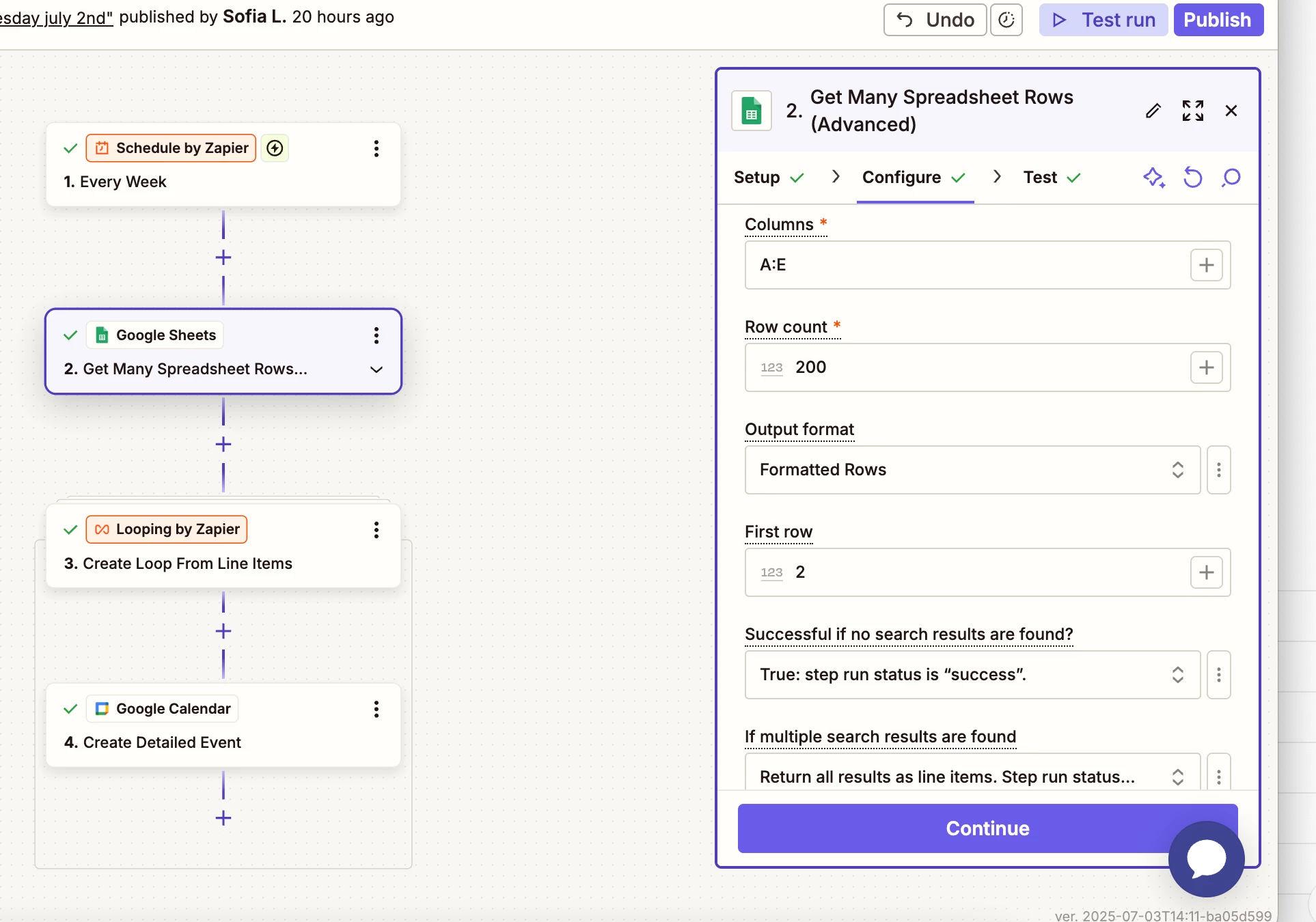Open version history clock icon
Viewport: 1316px width, 922px height.
click(1006, 20)
